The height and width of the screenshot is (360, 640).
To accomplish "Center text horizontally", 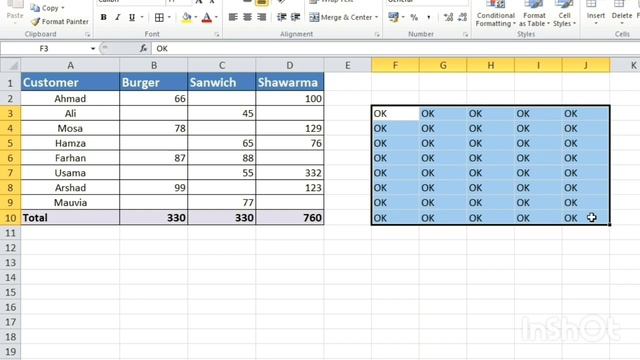I will coord(247,17).
